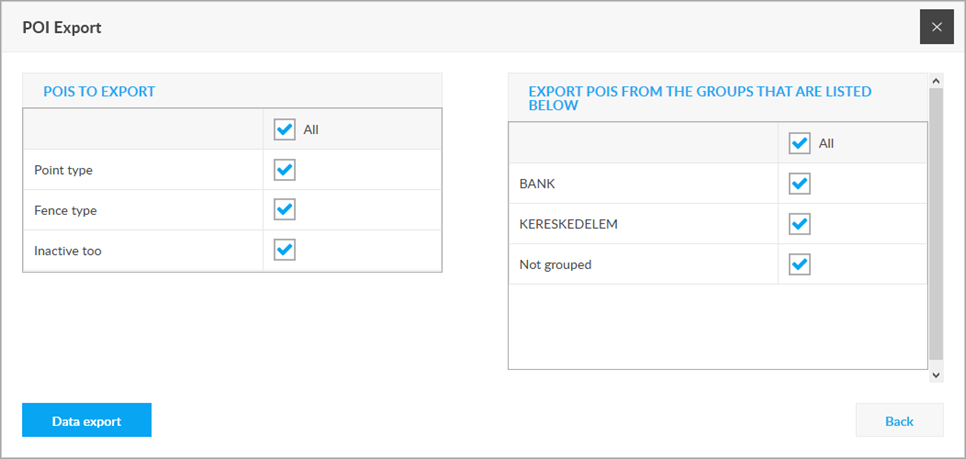Viewport: 966px width, 459px height.
Task: Uncheck the All groups checkbox
Action: (800, 143)
